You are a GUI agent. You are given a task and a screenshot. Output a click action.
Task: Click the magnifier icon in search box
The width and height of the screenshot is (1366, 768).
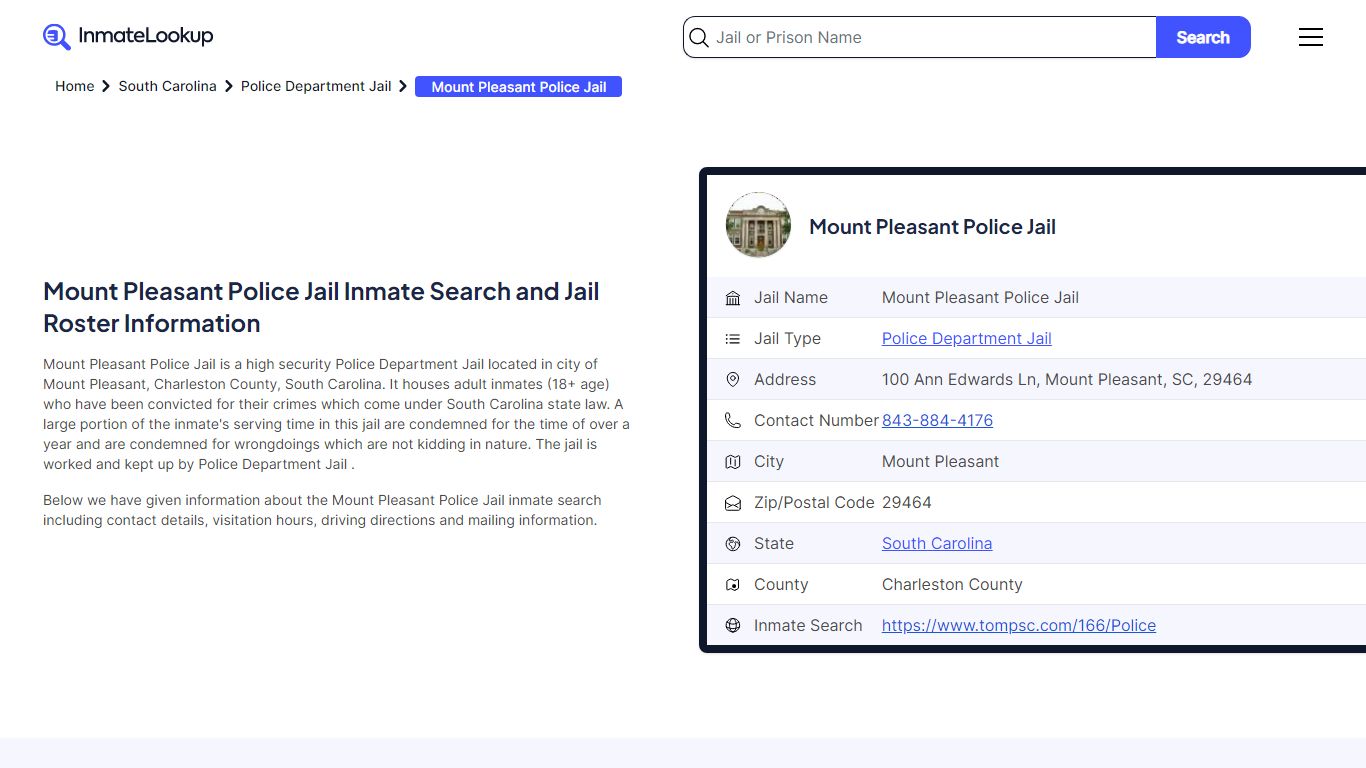(699, 38)
